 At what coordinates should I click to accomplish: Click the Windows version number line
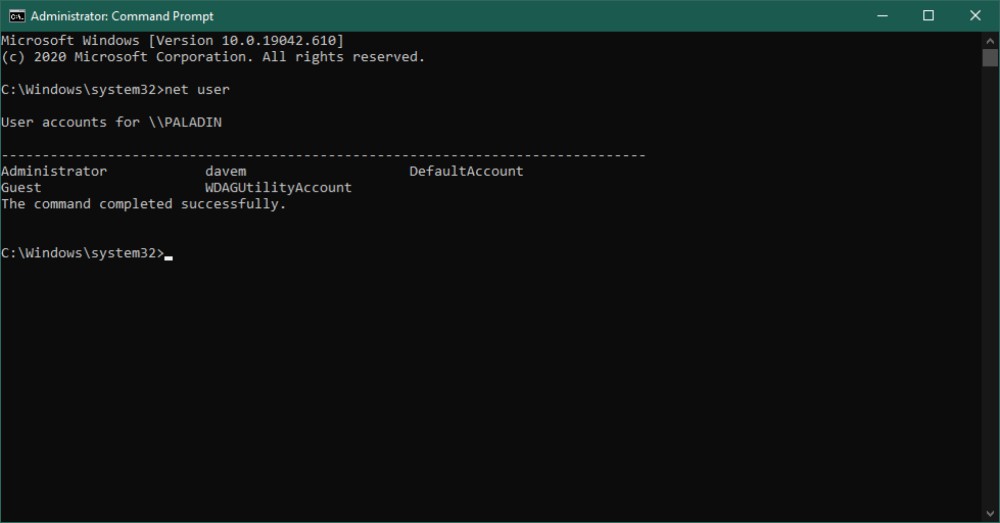(x=172, y=40)
